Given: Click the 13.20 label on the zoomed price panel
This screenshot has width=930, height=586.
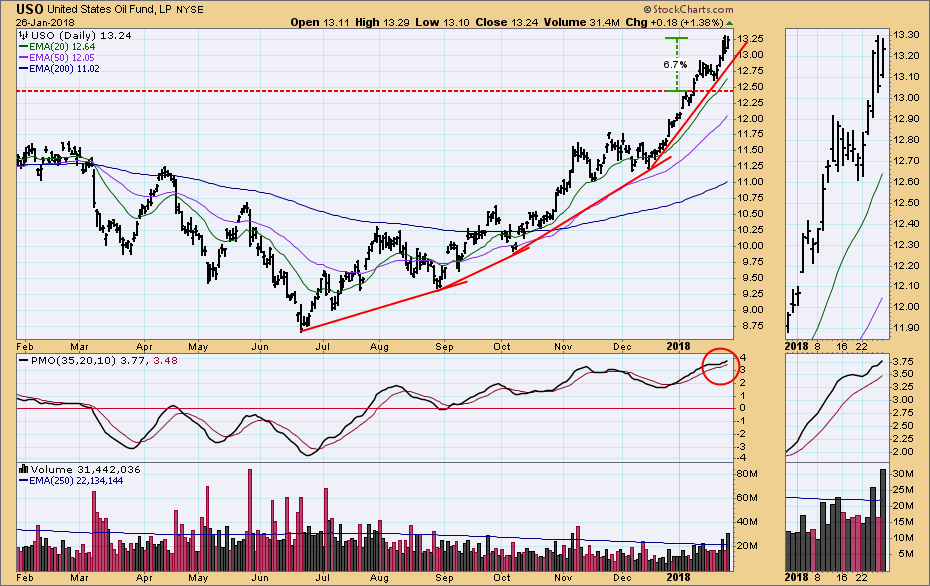Looking at the screenshot, I should 906,56.
